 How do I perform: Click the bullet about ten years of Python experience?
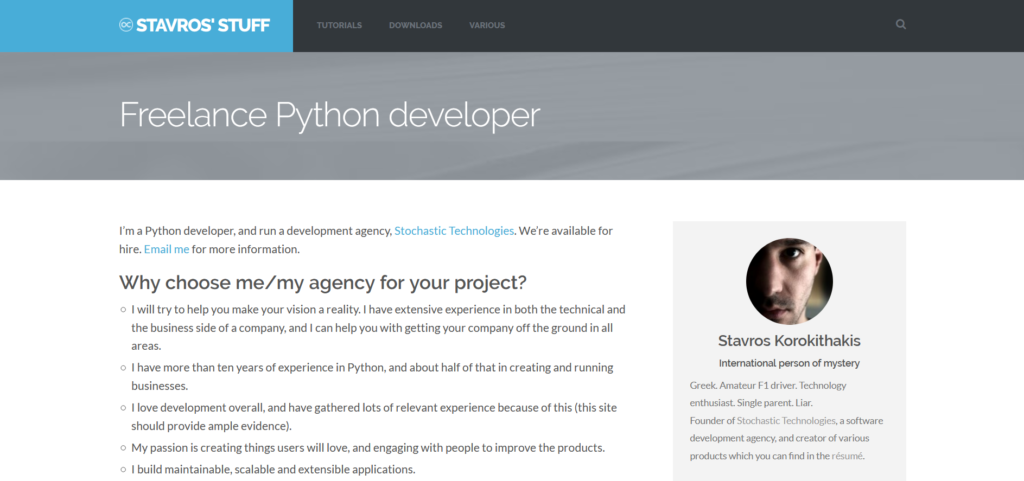coord(372,377)
